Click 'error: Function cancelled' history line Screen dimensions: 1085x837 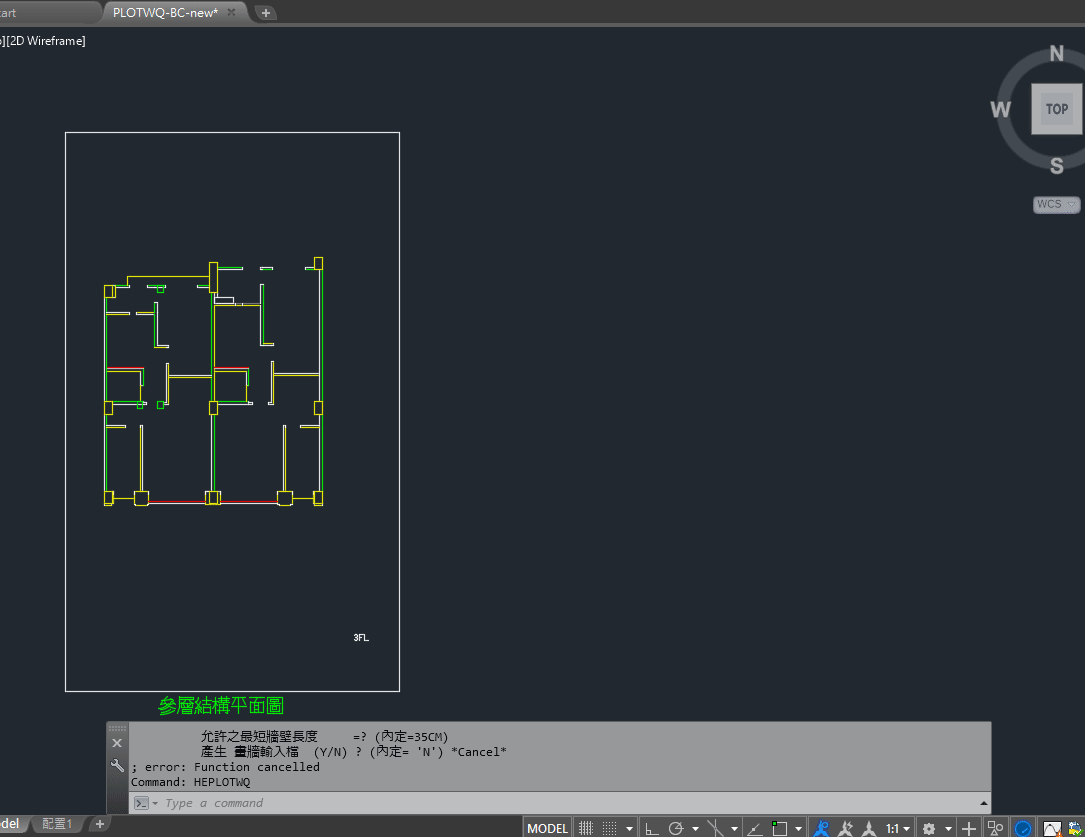click(226, 767)
